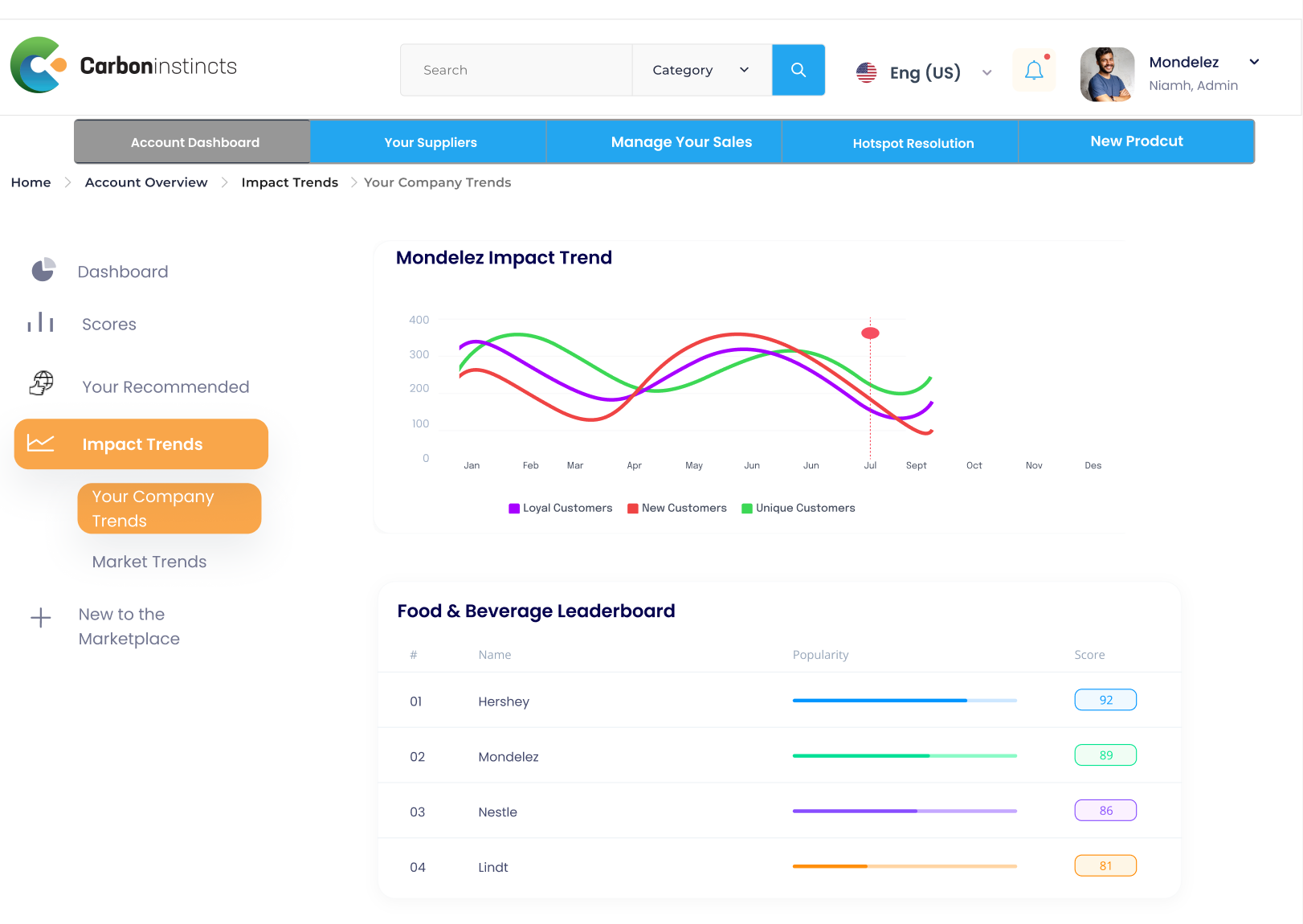1303x924 pixels.
Task: Click the Your Recommended globe icon
Action: coord(41,383)
